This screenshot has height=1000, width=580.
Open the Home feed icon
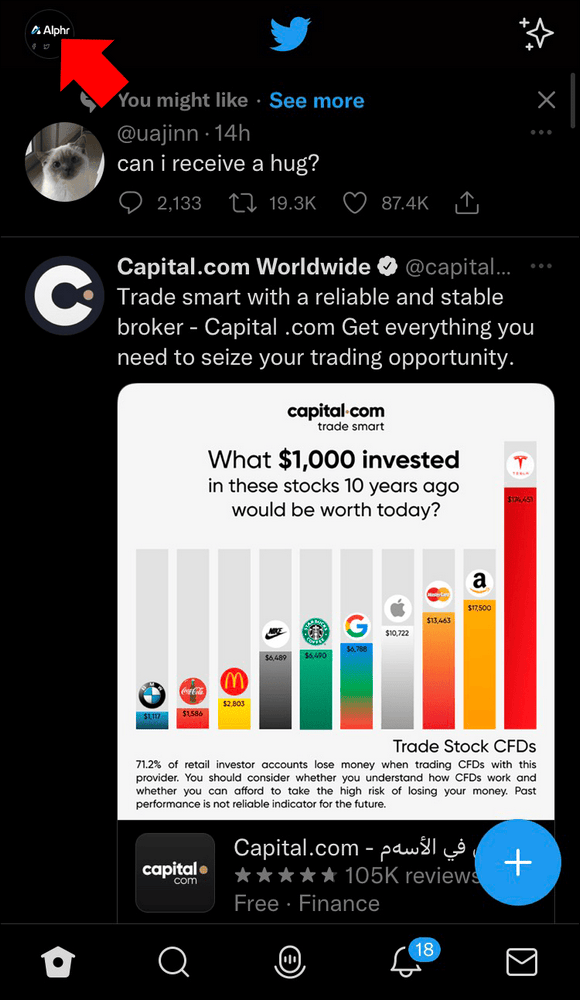57,962
